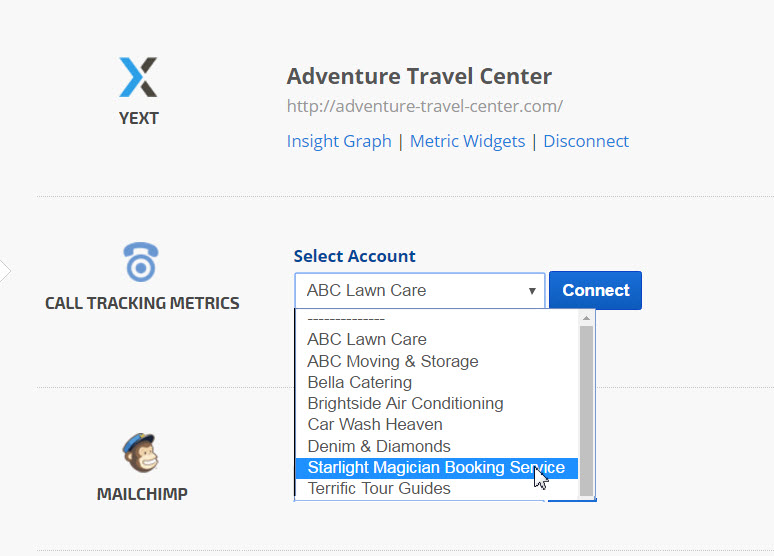Choose ABC Lawn Care from the list
Image resolution: width=774 pixels, height=556 pixels.
tap(367, 340)
